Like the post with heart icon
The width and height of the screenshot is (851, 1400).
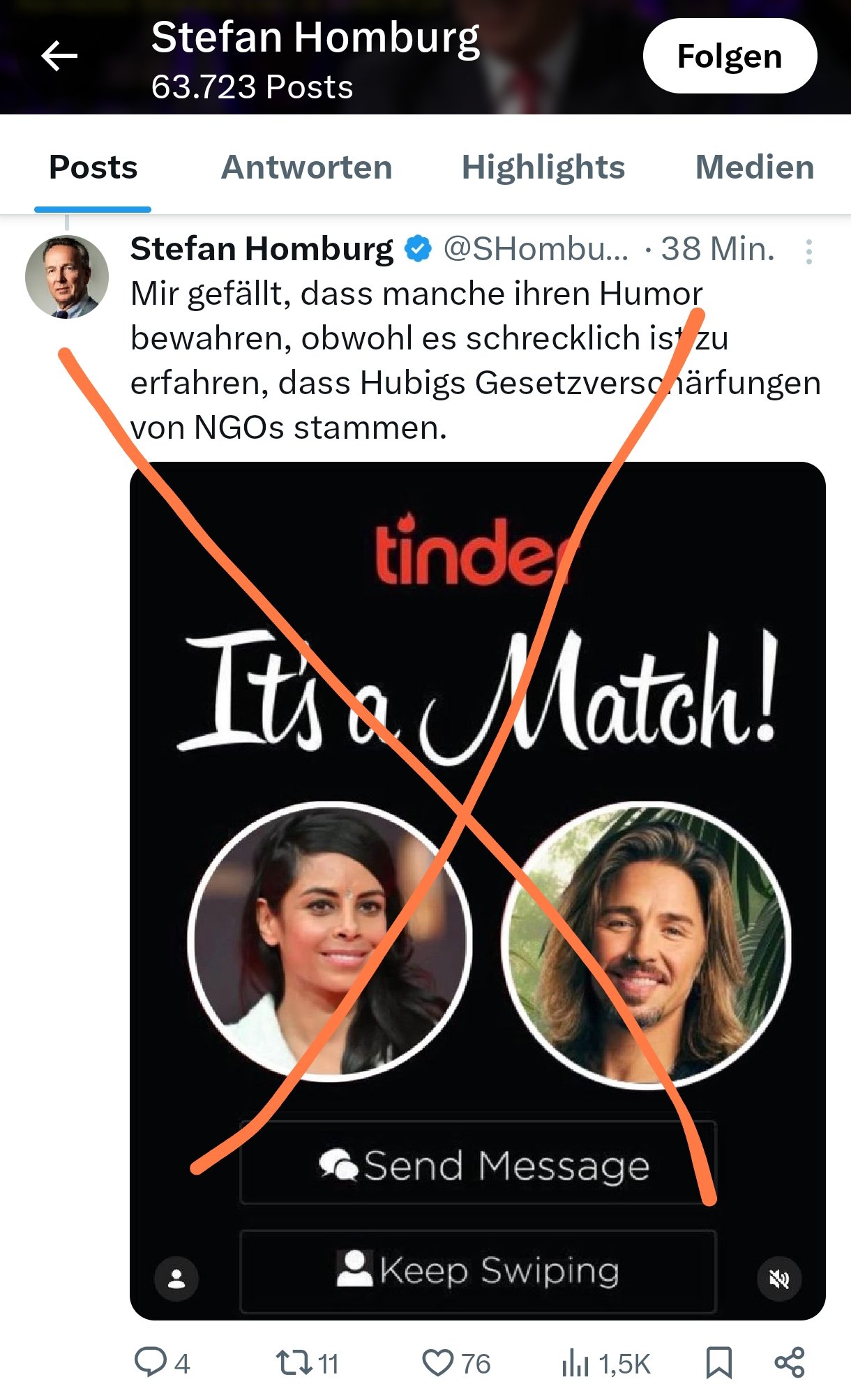(x=438, y=1362)
